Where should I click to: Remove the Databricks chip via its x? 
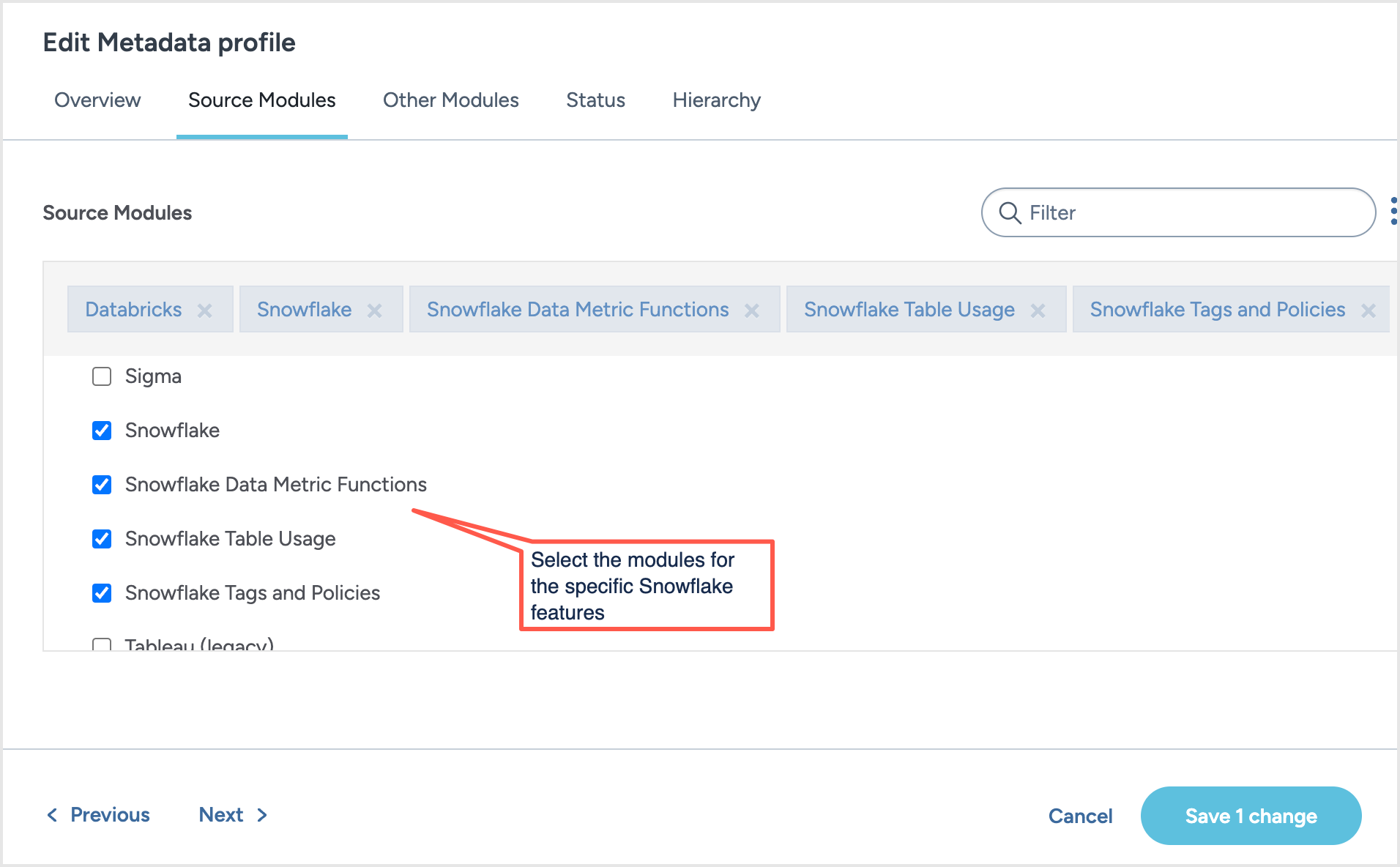point(205,310)
